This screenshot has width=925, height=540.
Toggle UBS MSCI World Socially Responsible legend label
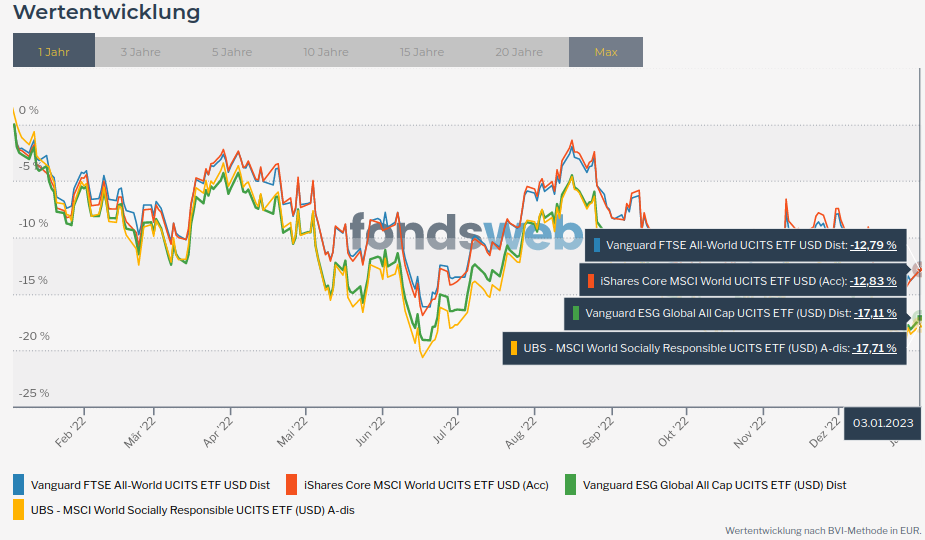[x=192, y=510]
